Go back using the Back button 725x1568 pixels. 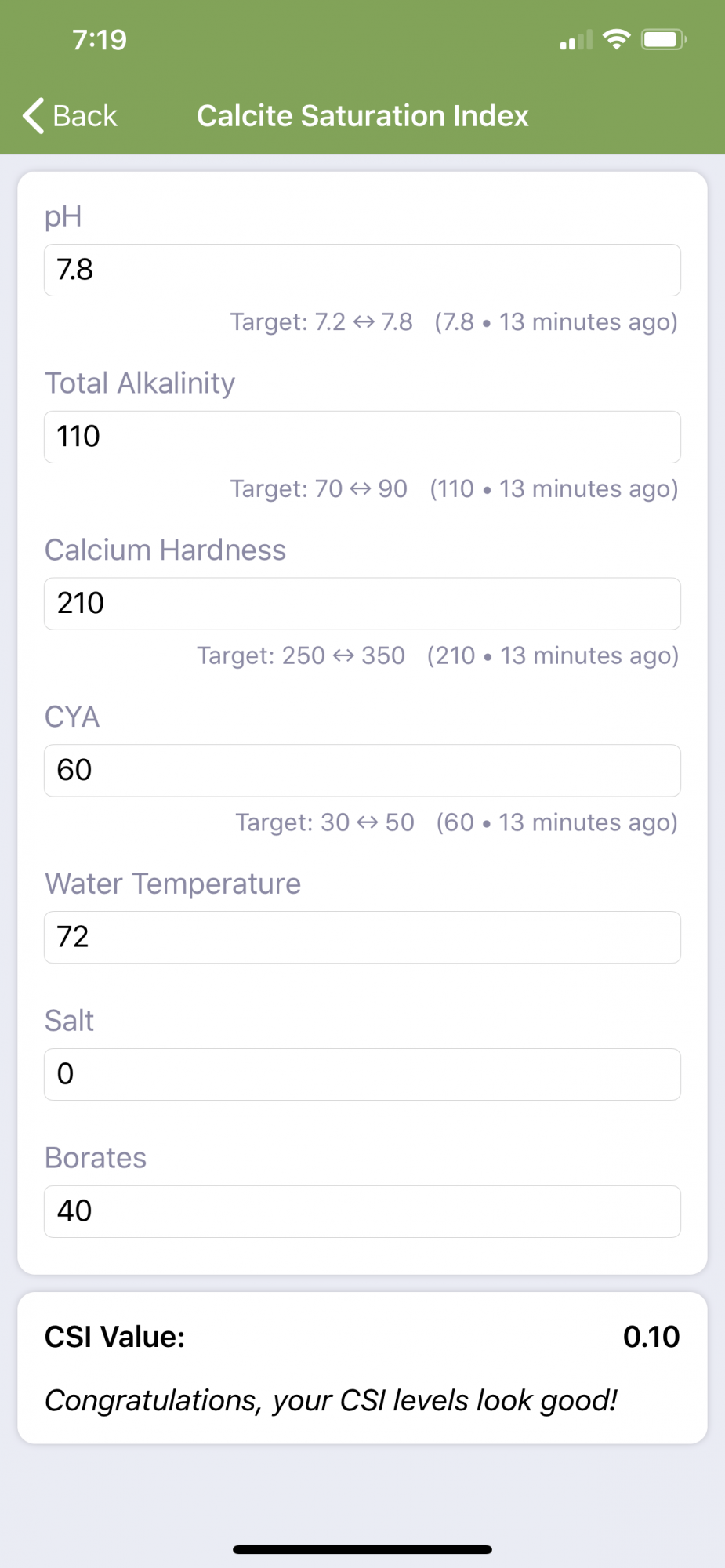[x=70, y=116]
